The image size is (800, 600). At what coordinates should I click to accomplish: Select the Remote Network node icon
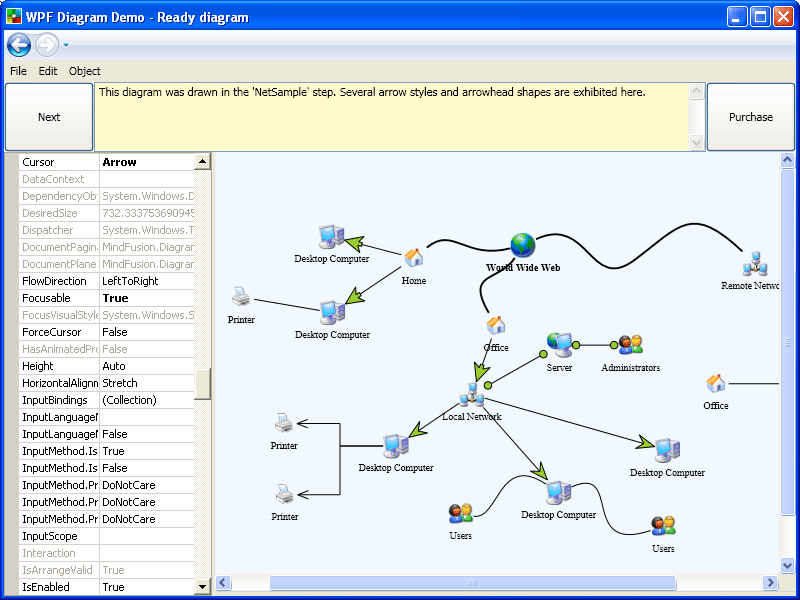point(755,264)
